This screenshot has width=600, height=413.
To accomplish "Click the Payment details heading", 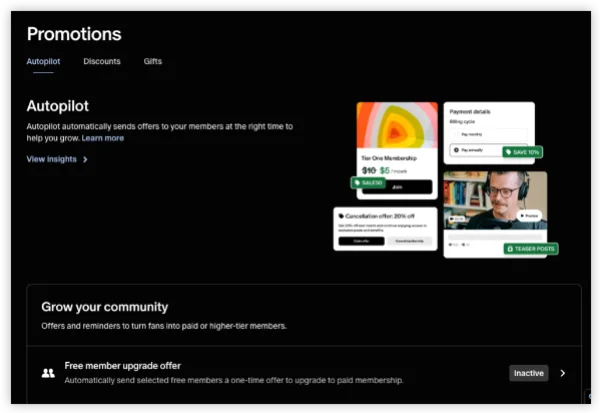I will 470,112.
